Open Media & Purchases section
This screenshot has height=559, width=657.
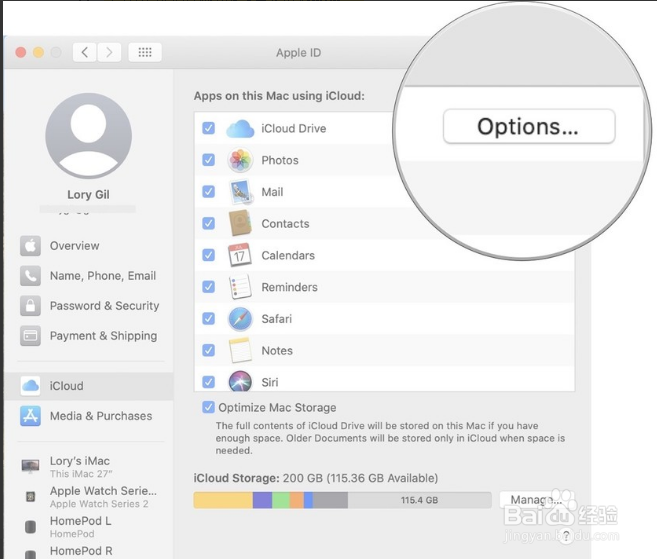(89, 416)
